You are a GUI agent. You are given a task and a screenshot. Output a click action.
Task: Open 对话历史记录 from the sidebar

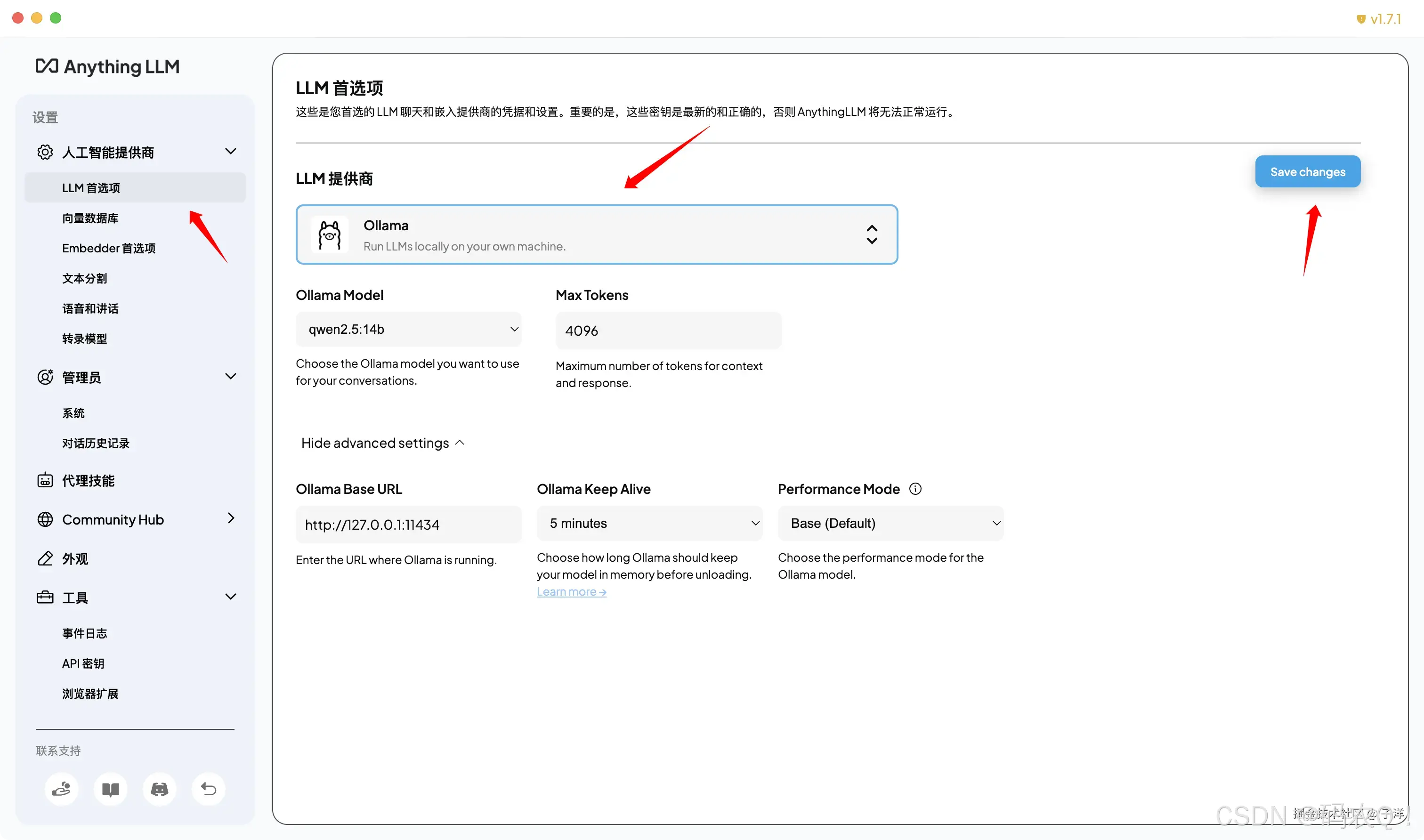(x=95, y=443)
